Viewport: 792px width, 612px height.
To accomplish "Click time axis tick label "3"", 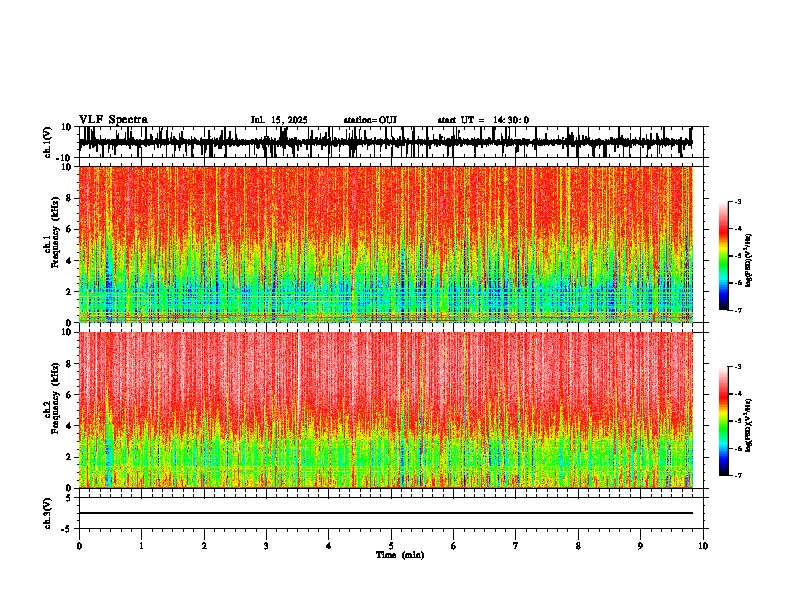I will click(266, 546).
